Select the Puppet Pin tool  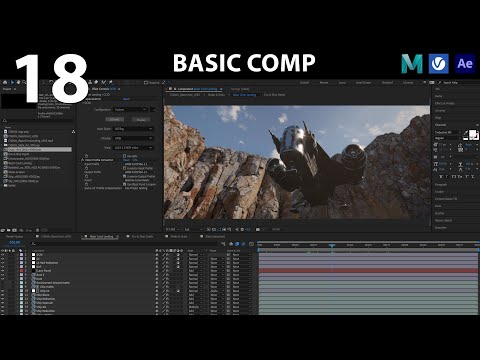pos(110,82)
